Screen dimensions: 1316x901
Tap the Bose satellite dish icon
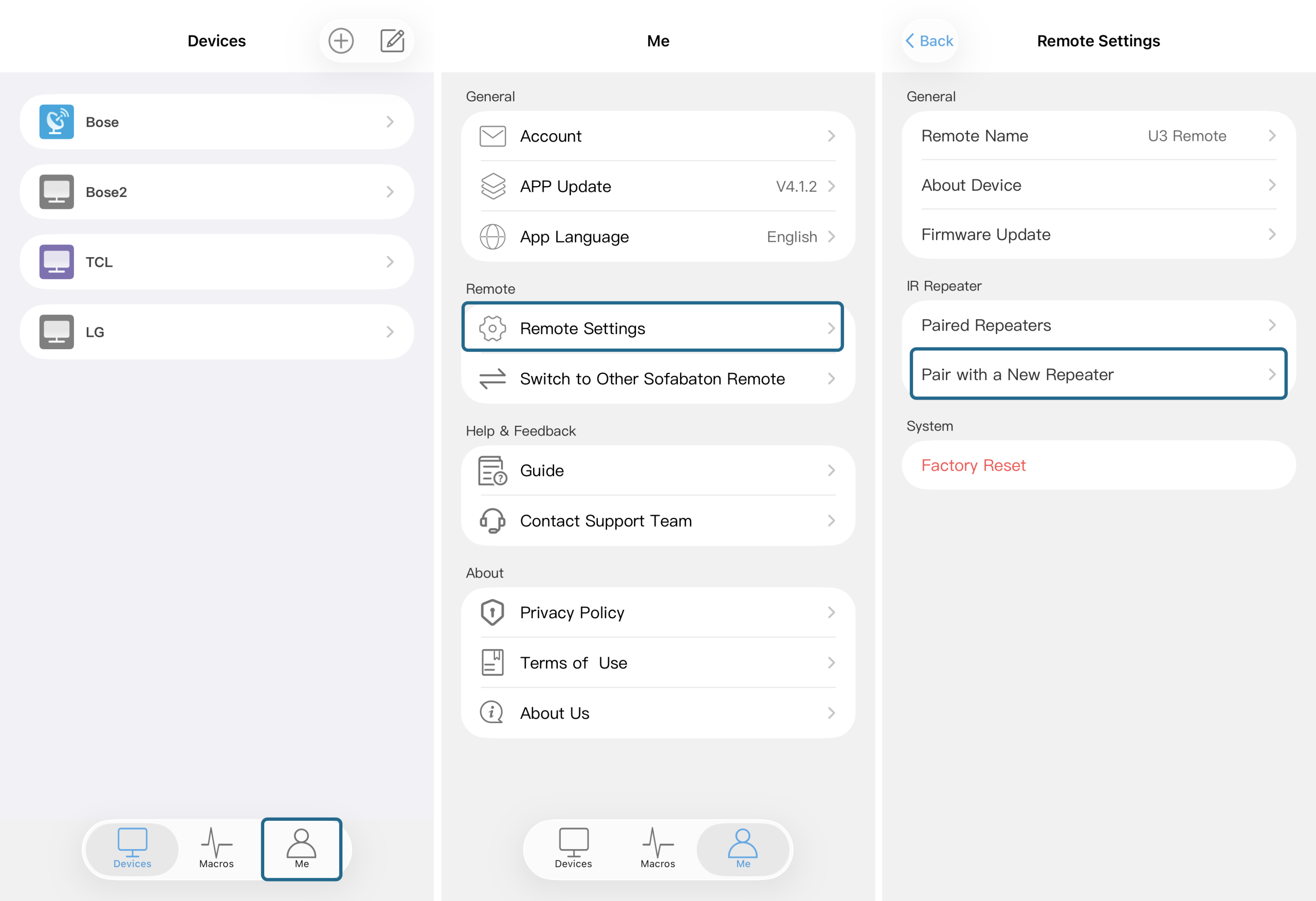[x=57, y=122]
